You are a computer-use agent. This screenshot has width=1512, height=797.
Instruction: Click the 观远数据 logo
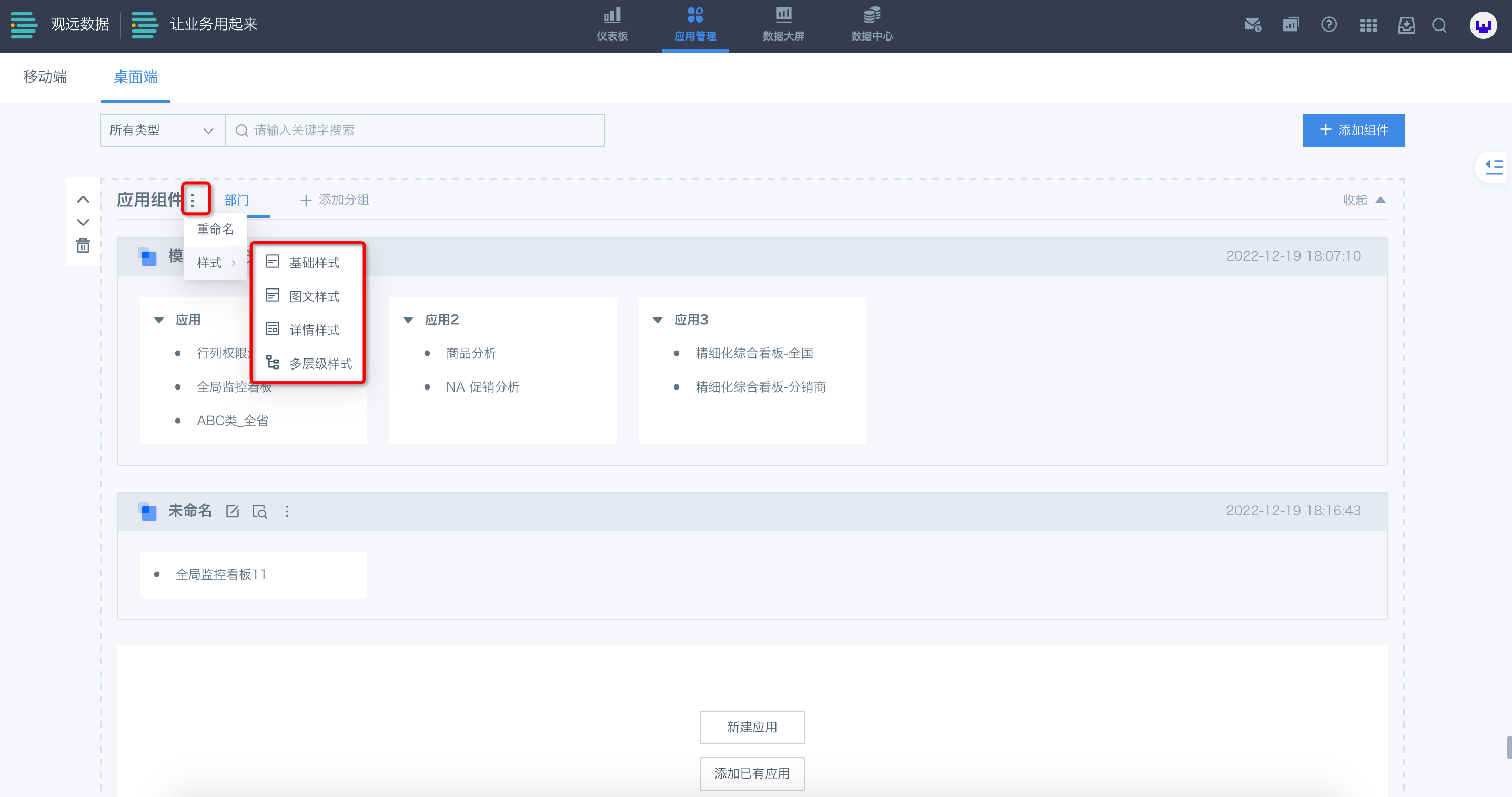(60, 25)
